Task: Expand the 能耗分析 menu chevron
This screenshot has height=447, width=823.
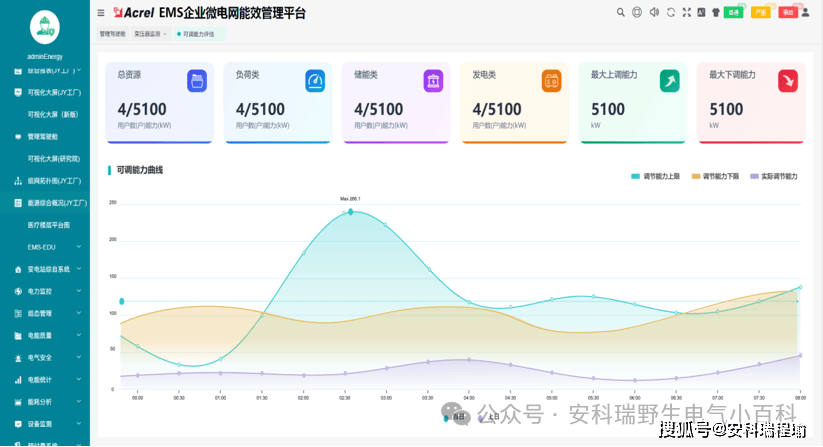Action: click(79, 401)
